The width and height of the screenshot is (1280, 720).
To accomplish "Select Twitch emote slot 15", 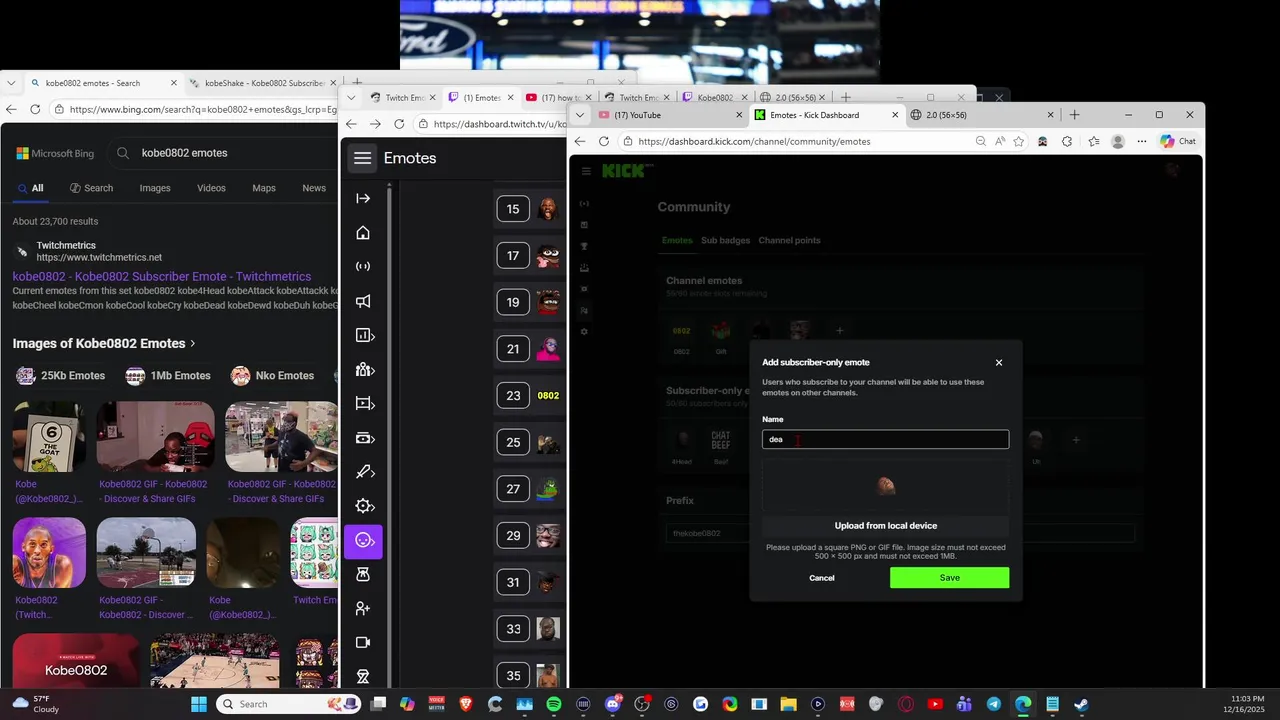I will pyautogui.click(x=513, y=209).
